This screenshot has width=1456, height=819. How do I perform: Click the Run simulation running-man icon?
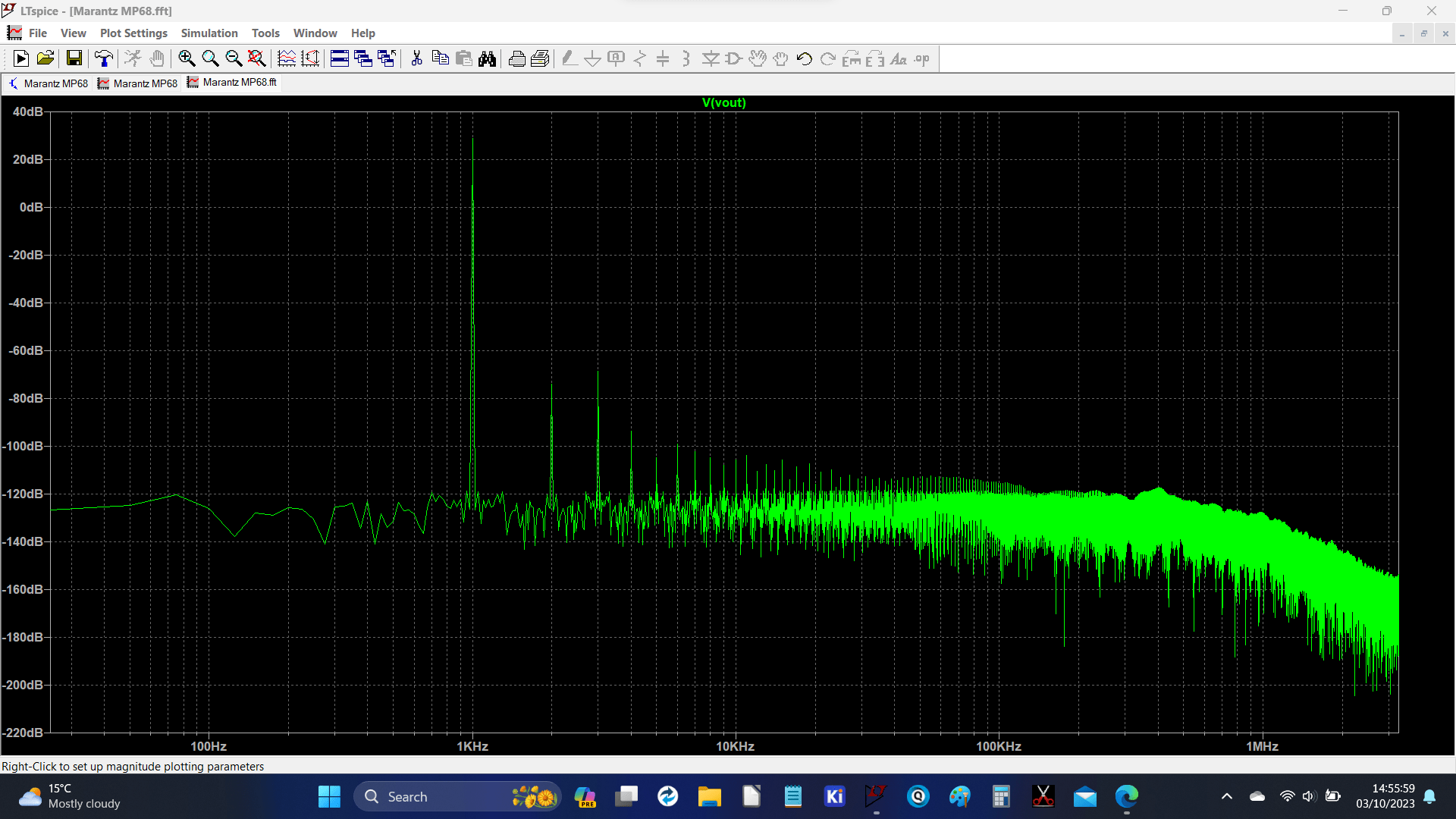pyautogui.click(x=133, y=58)
